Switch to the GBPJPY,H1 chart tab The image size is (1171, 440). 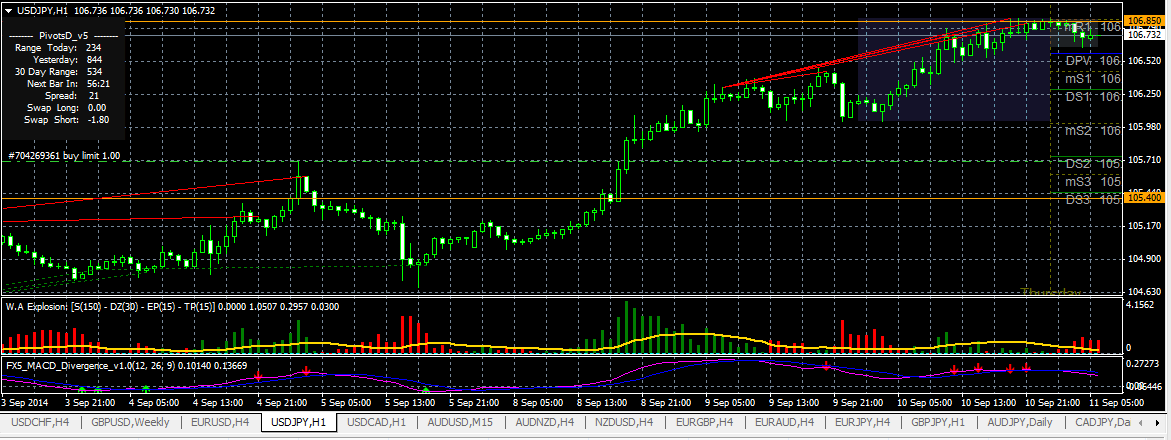click(x=939, y=422)
